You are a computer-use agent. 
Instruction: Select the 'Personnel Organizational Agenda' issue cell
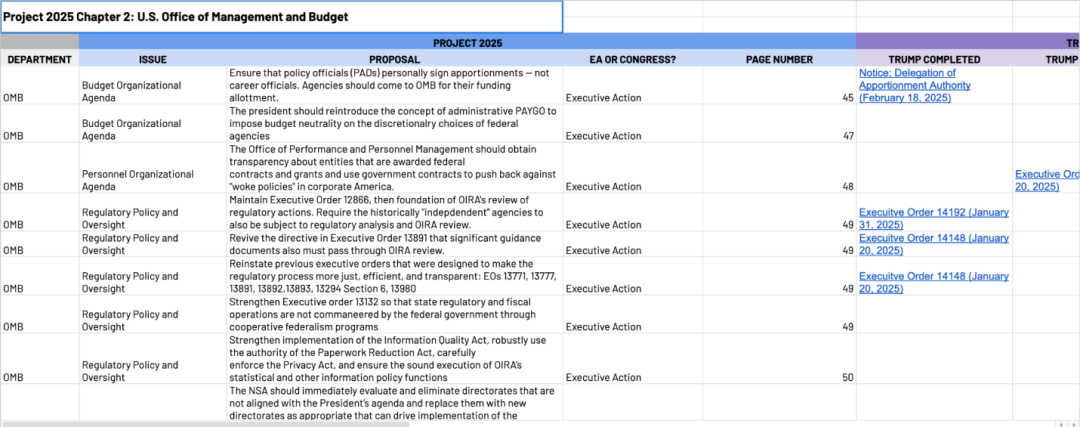click(152, 168)
